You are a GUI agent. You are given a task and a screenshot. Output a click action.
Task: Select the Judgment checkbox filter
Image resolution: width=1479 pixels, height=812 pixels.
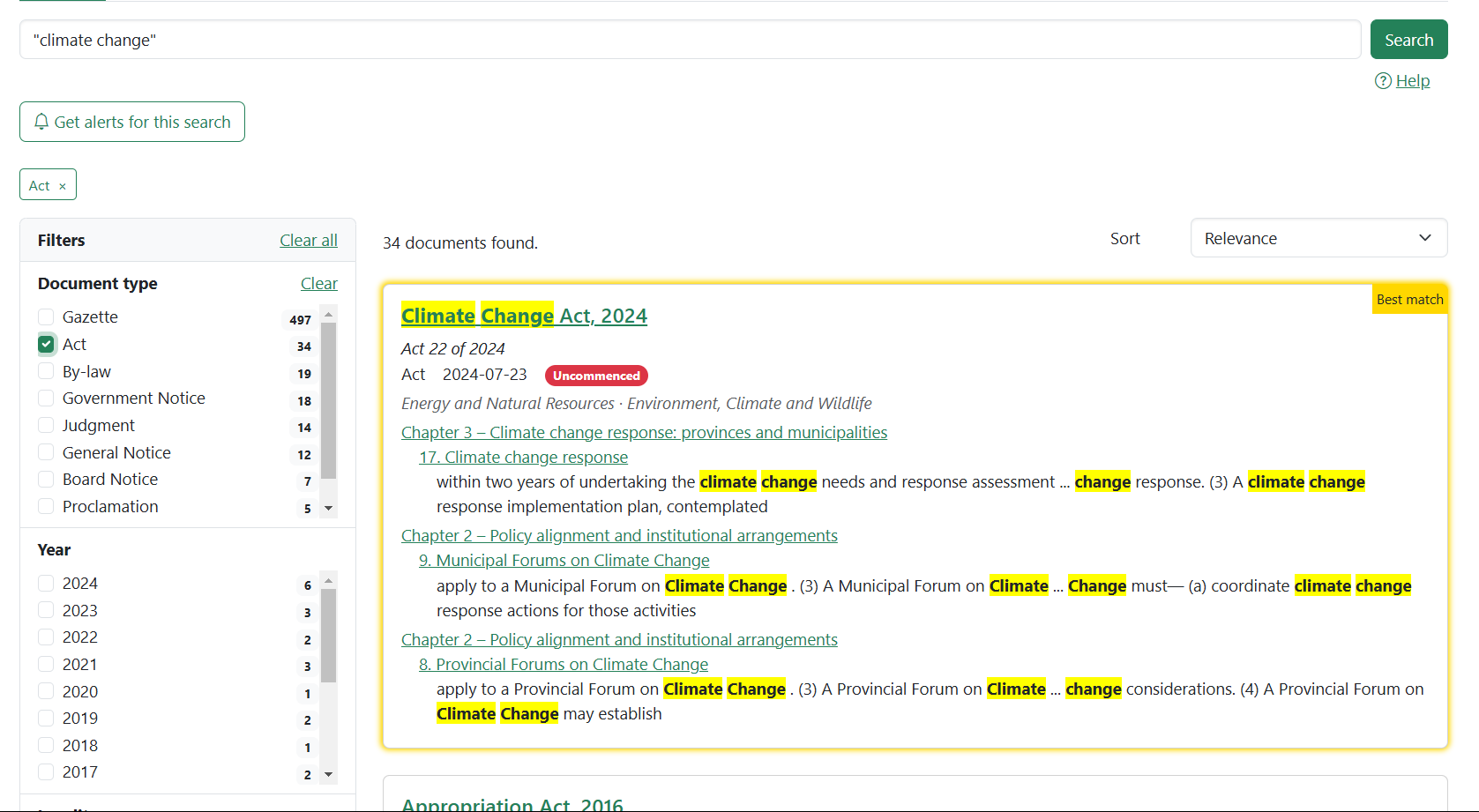pyautogui.click(x=47, y=426)
